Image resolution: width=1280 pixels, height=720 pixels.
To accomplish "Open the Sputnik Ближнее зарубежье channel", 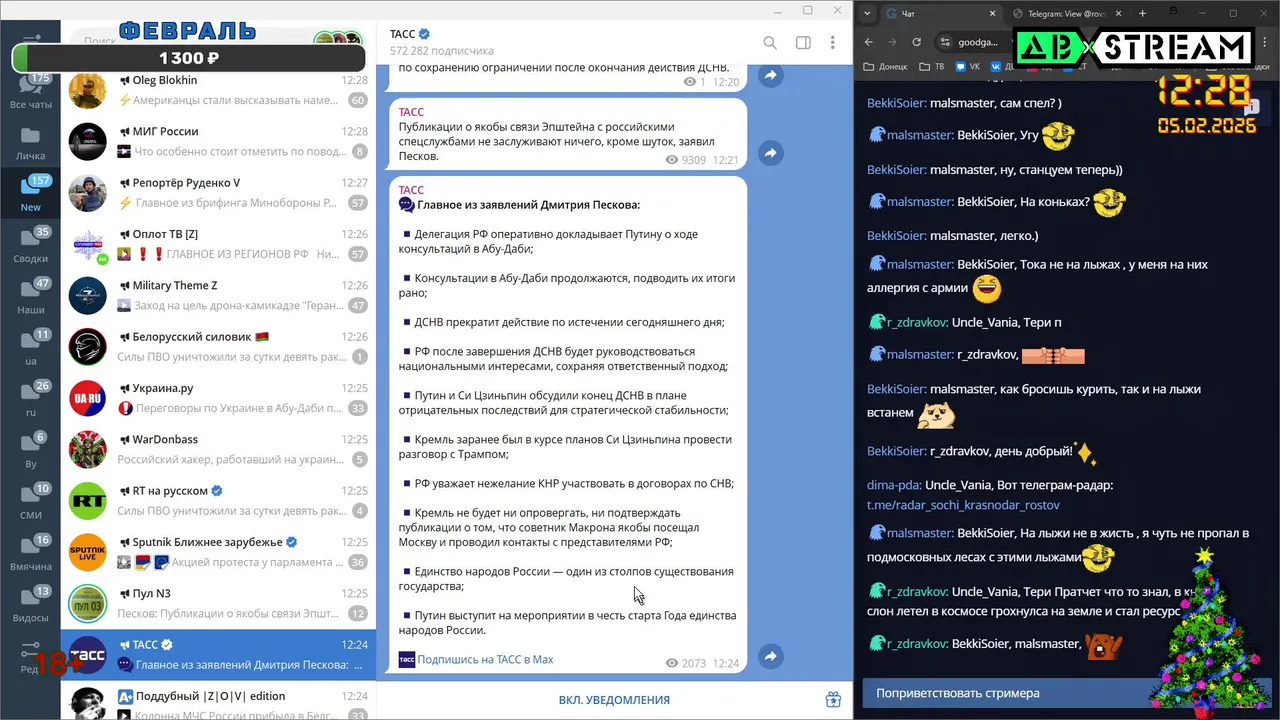I will click(x=218, y=552).
